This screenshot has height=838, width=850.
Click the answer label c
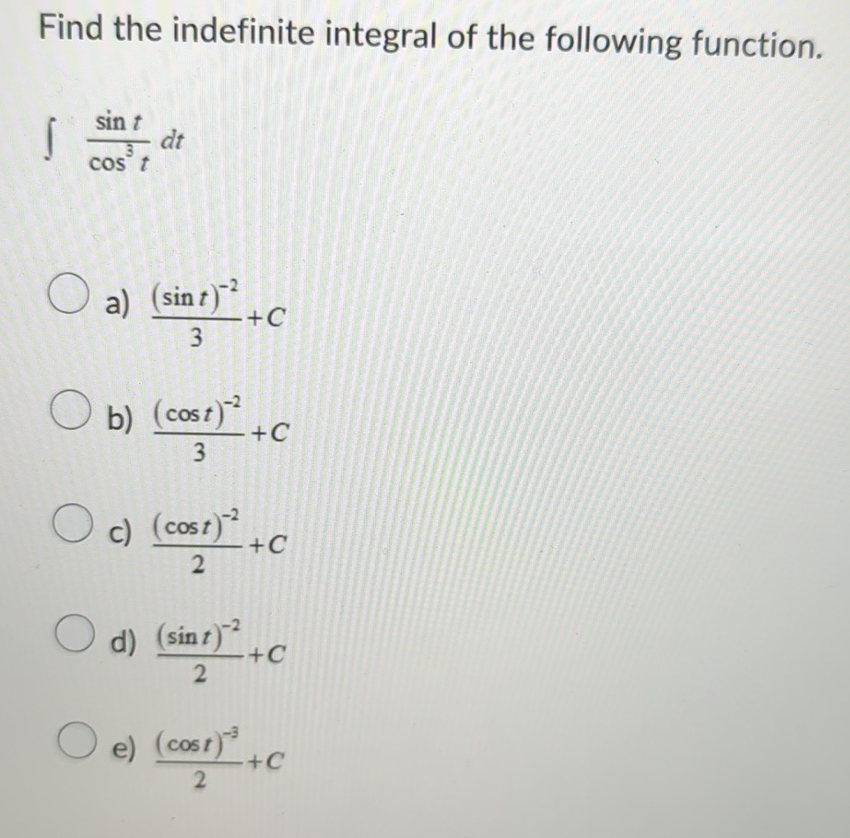click(120, 533)
